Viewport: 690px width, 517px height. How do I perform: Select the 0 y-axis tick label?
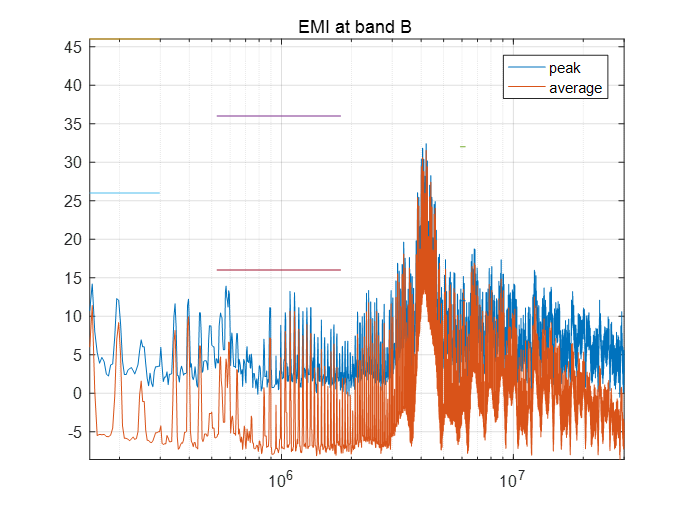[76, 393]
